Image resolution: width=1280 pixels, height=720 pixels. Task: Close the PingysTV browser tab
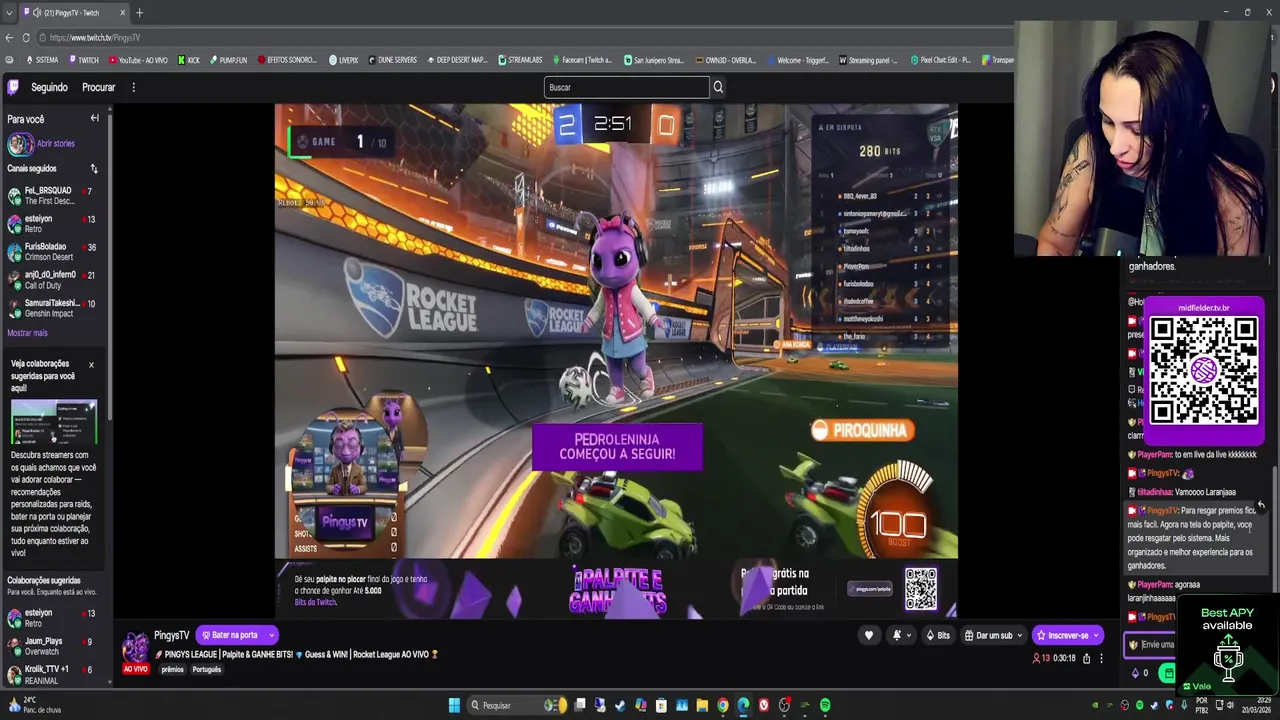pyautogui.click(x=123, y=12)
